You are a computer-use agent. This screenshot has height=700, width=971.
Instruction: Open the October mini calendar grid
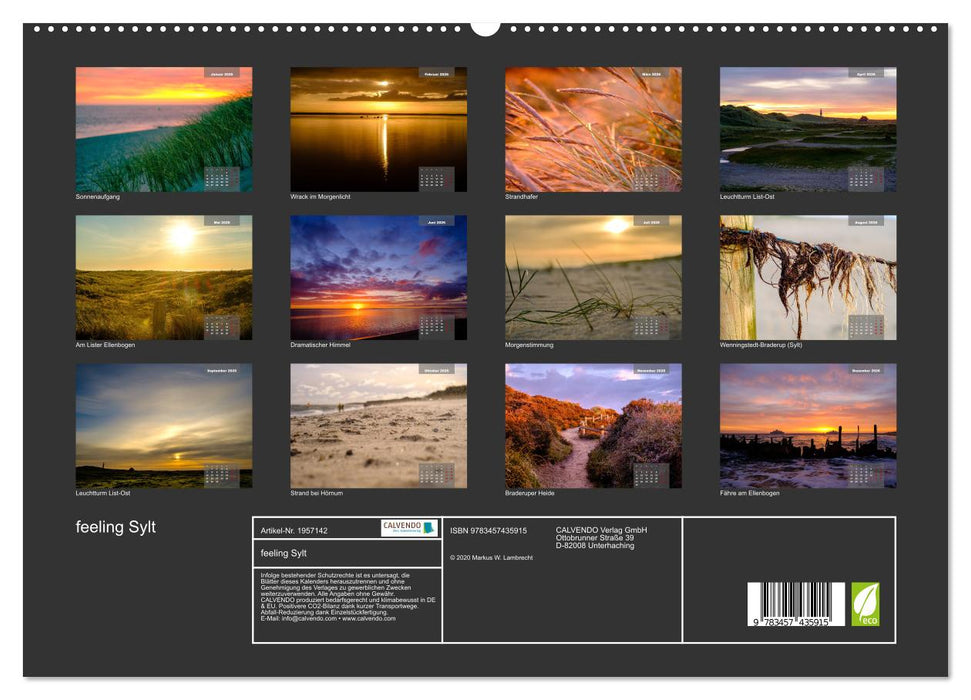(435, 475)
